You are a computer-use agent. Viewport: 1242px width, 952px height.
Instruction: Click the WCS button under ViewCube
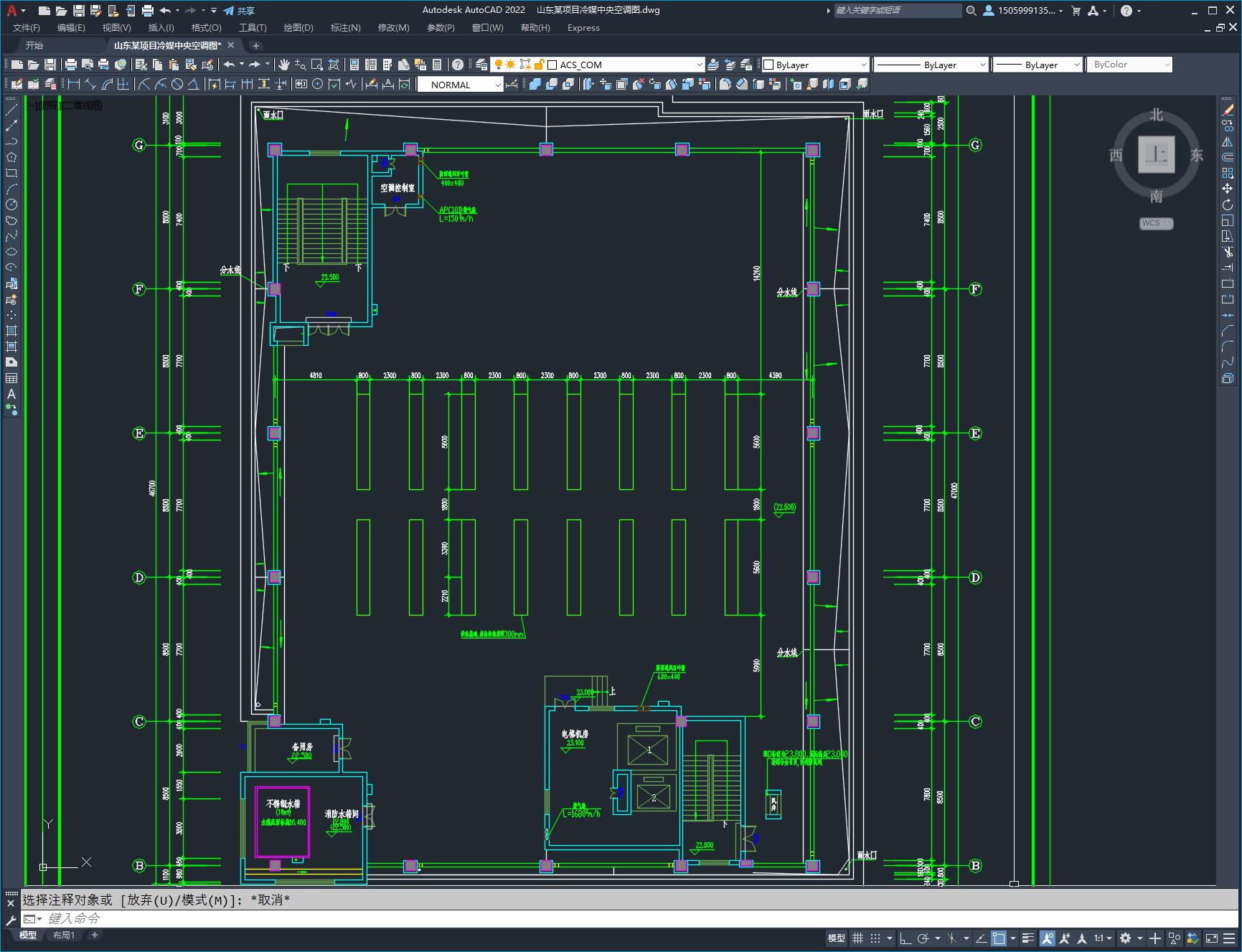pyautogui.click(x=1156, y=223)
